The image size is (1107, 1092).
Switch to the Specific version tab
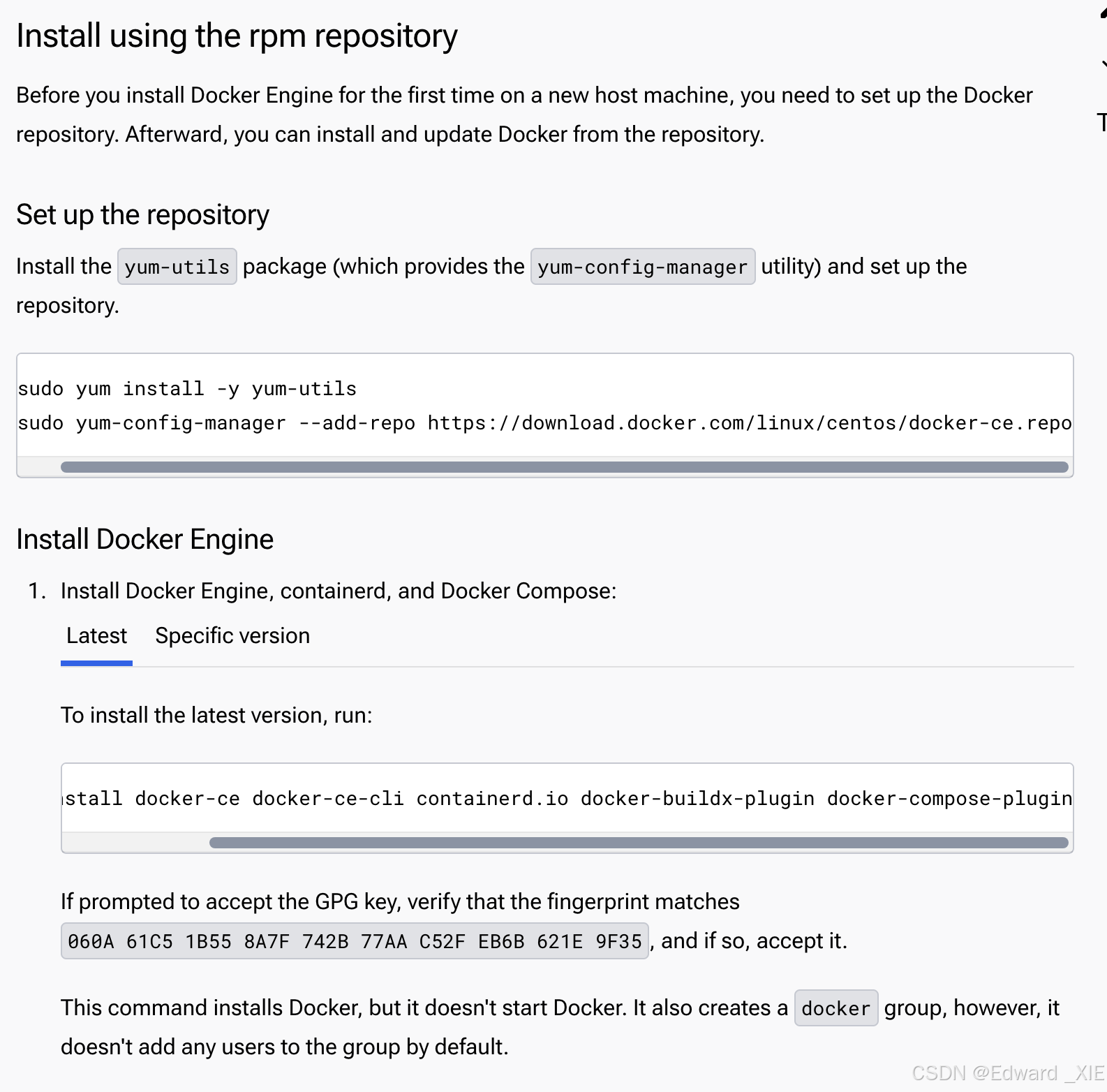pos(232,636)
